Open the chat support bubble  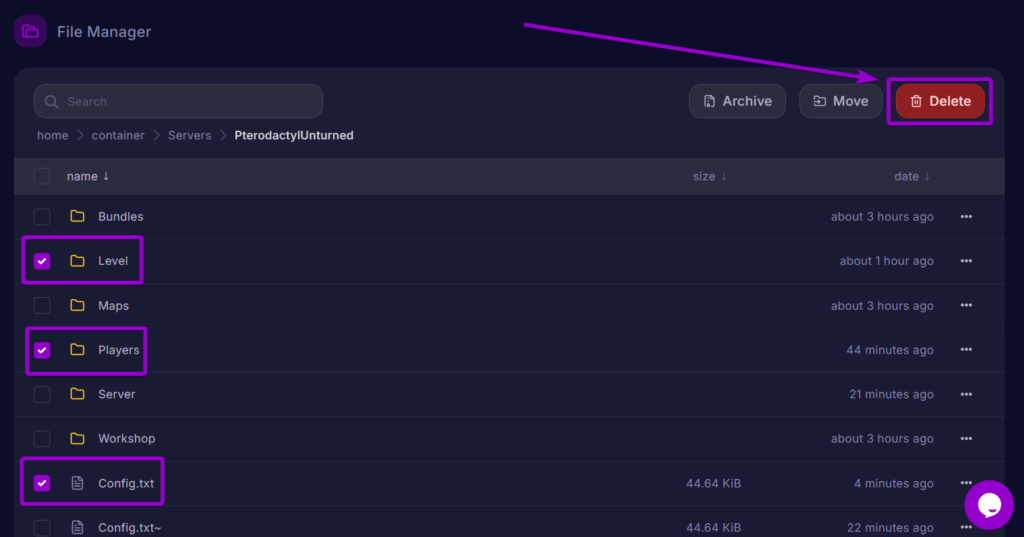tap(989, 505)
